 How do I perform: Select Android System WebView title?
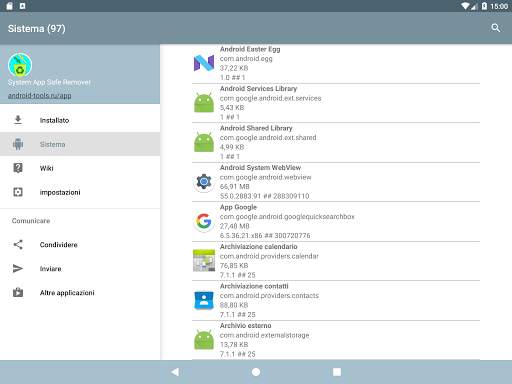tap(260, 167)
